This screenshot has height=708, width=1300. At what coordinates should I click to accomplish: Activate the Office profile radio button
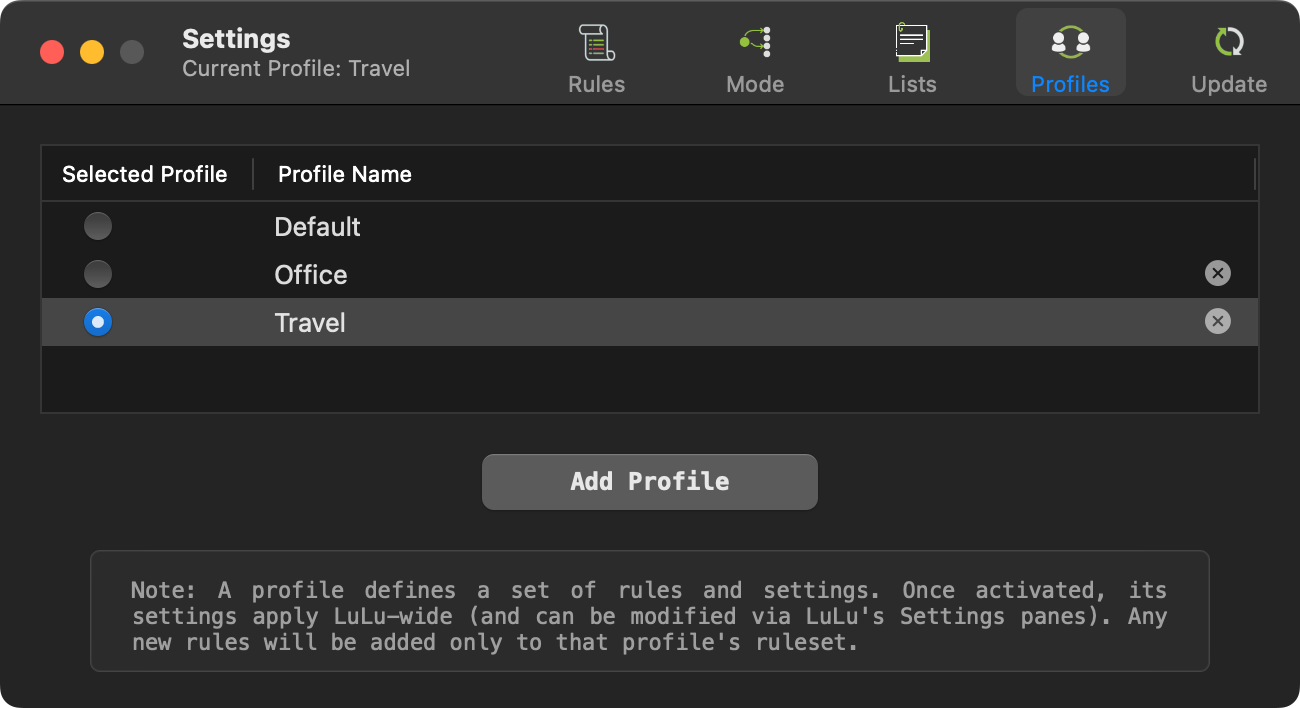pos(98,273)
